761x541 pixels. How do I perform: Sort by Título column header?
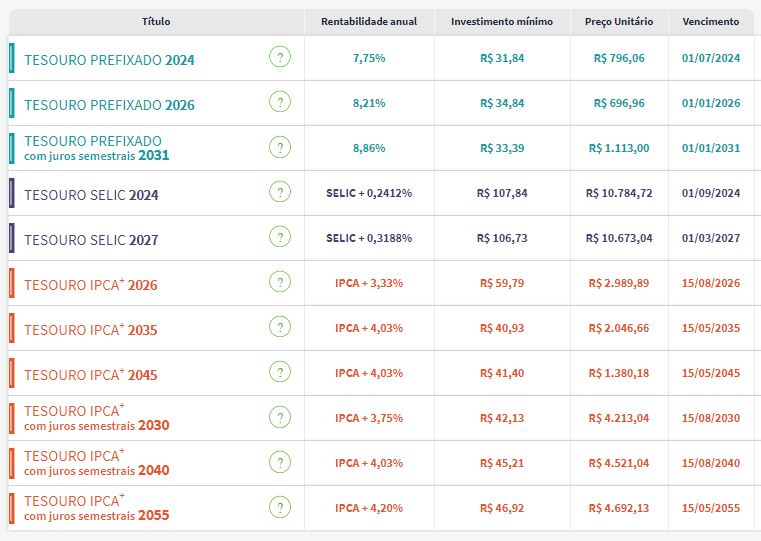[156, 21]
